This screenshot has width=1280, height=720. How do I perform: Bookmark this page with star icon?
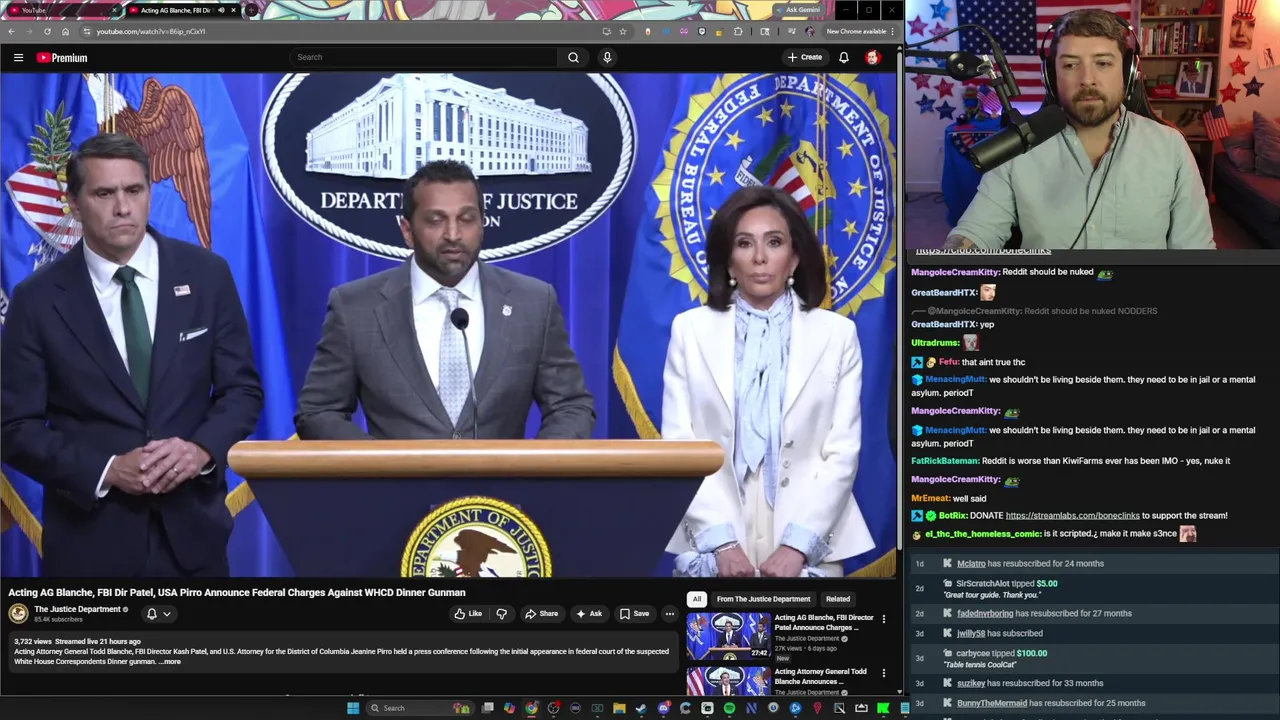pyautogui.click(x=622, y=31)
